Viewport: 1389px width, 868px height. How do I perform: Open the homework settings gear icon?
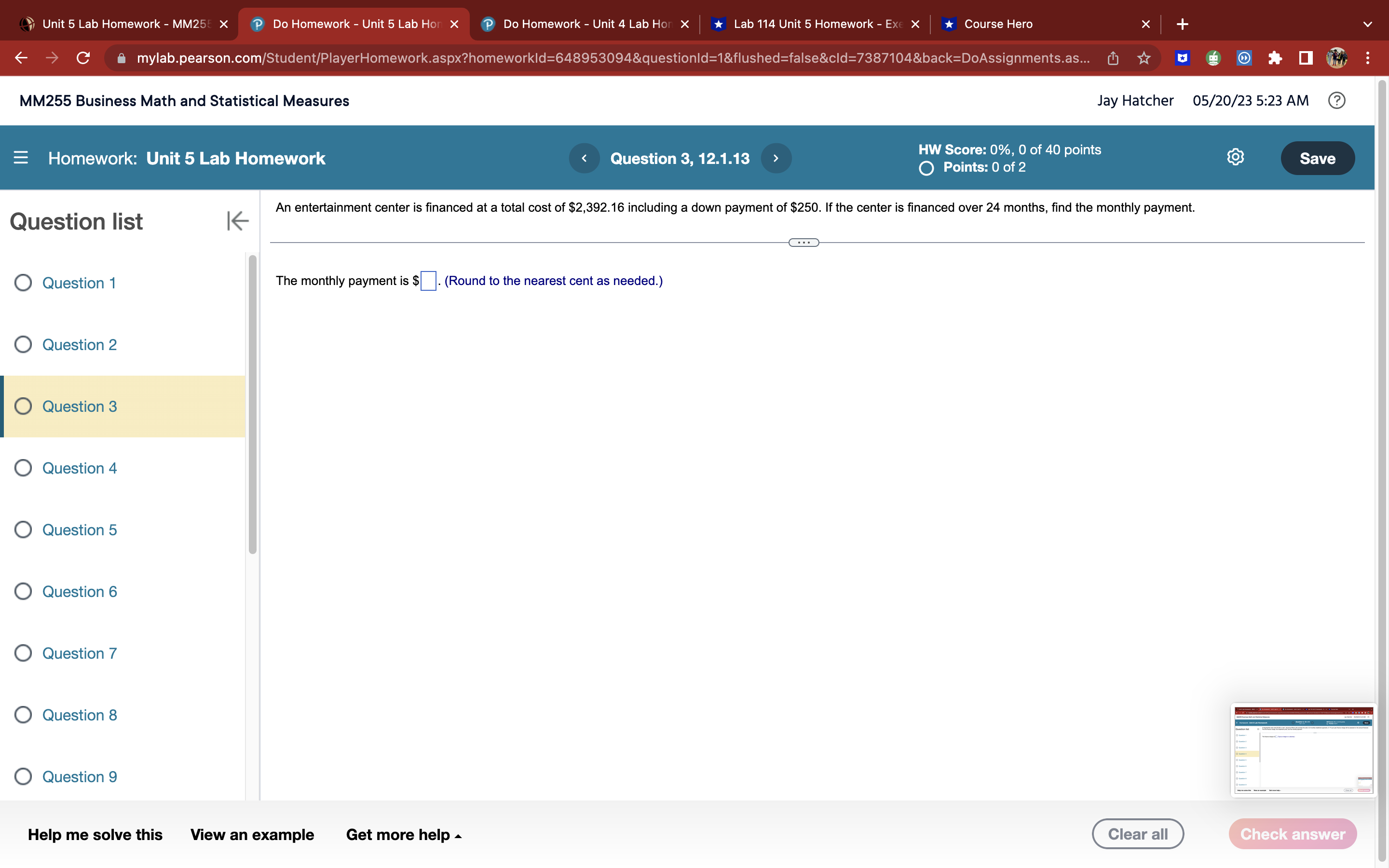[x=1235, y=157]
